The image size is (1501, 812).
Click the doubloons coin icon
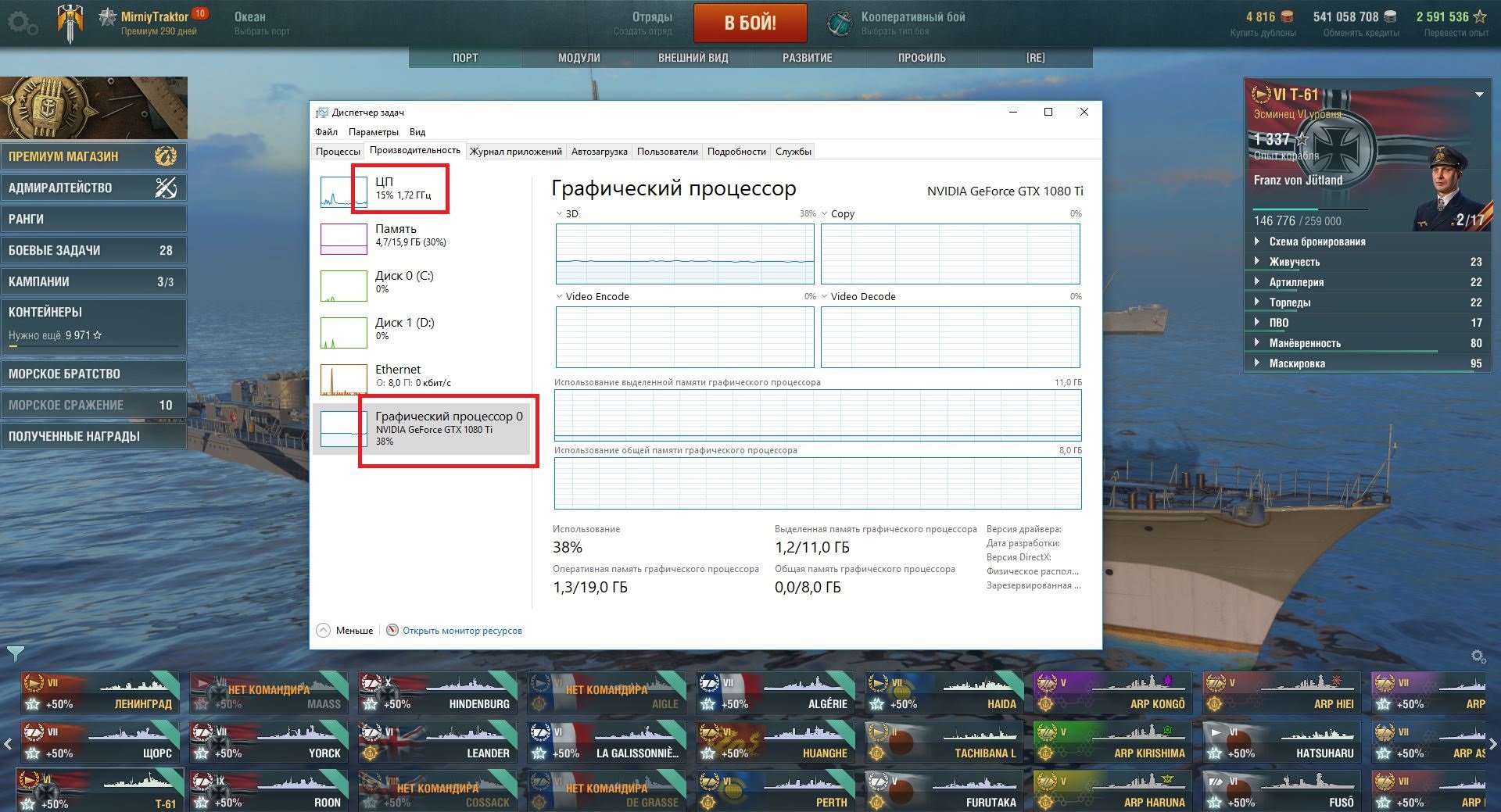1287,16
